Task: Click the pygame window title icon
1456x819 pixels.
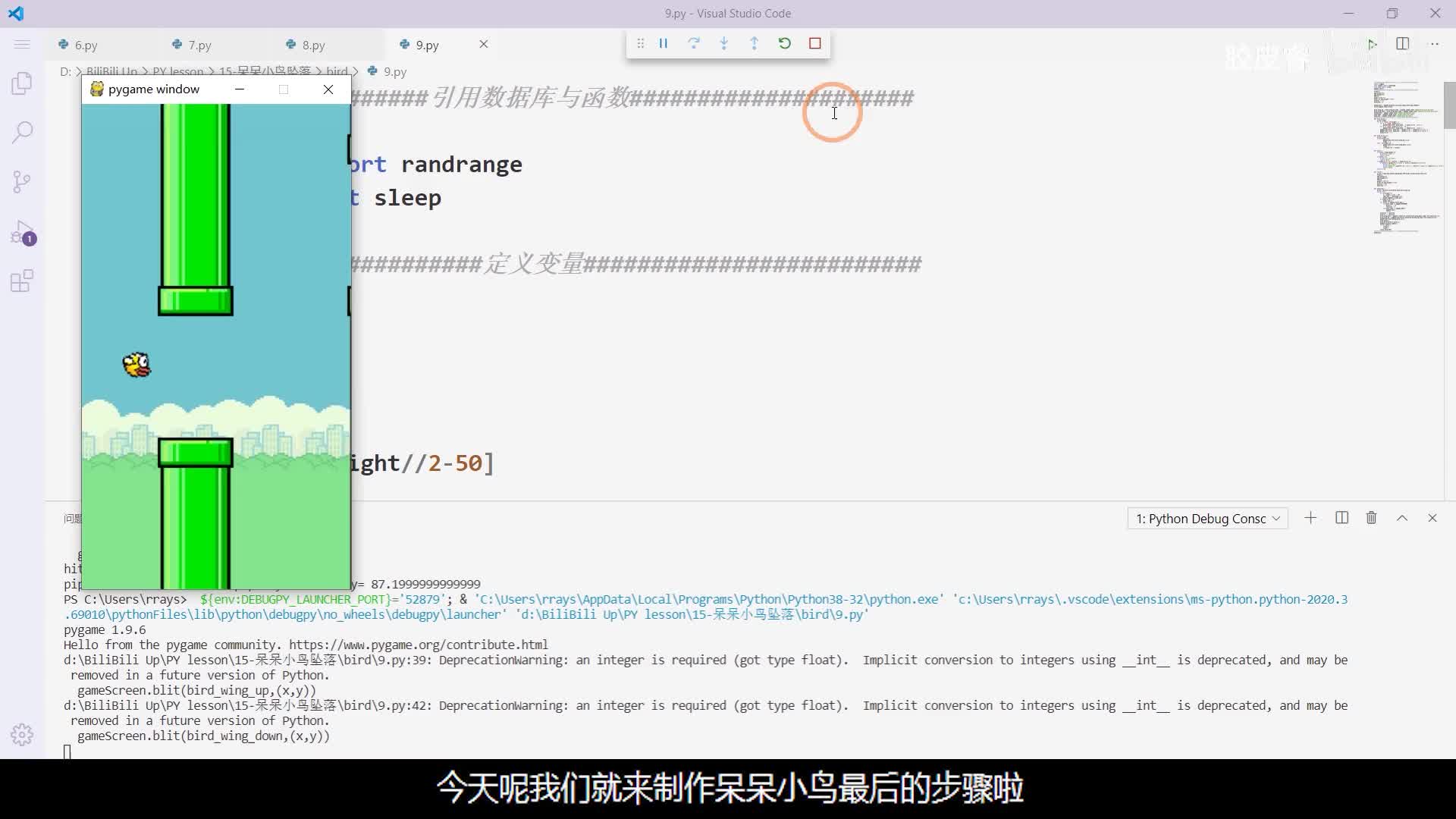Action: coord(97,89)
